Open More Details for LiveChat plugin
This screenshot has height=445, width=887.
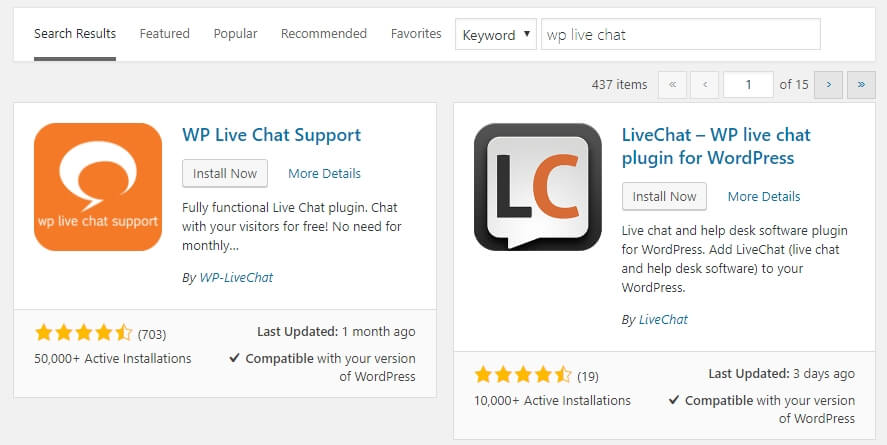tap(764, 197)
